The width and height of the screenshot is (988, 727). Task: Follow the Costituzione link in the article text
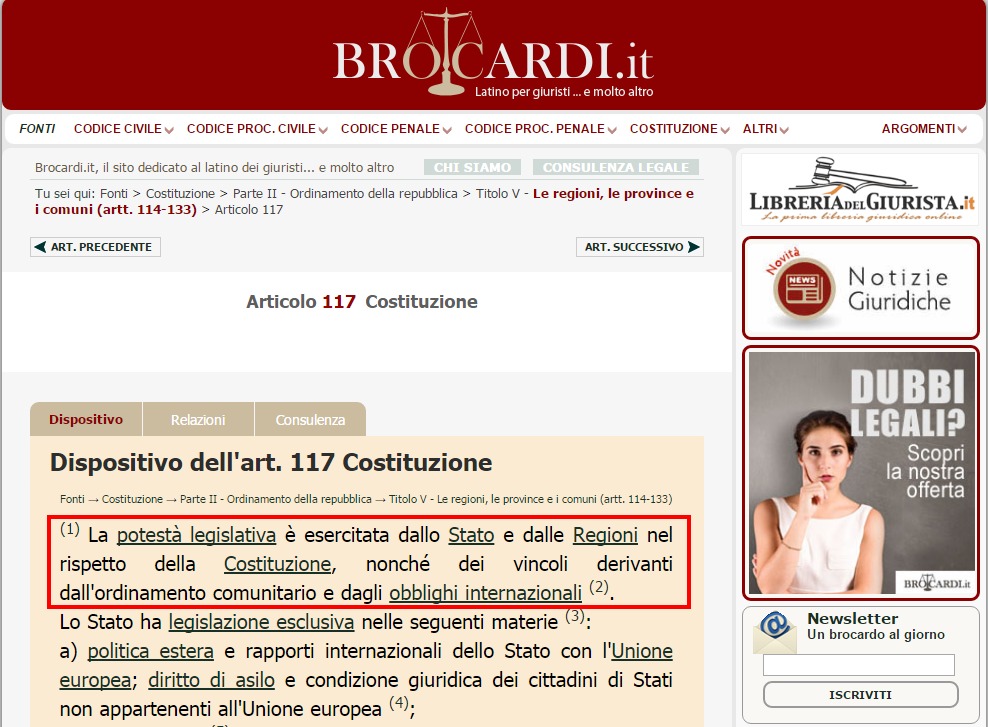[x=278, y=564]
